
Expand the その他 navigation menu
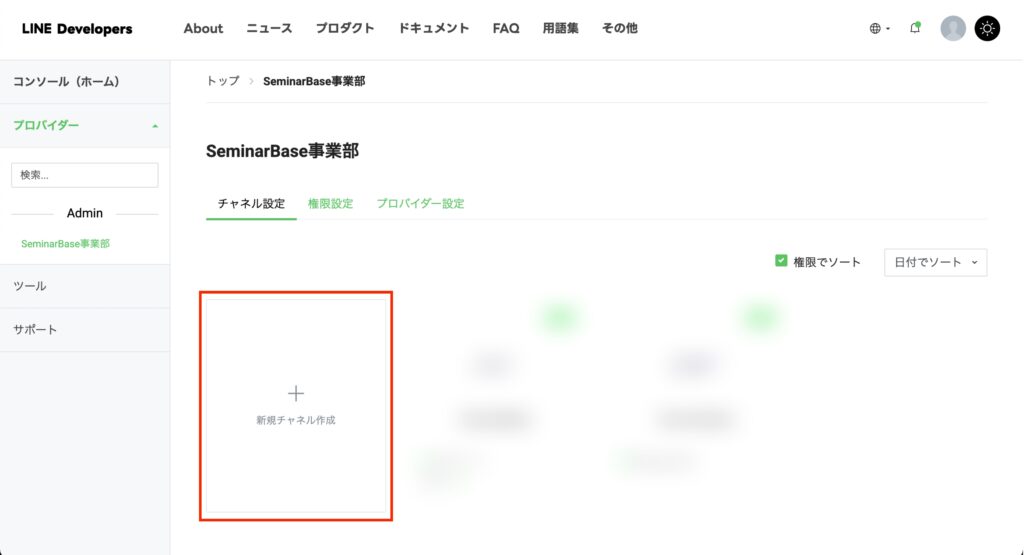[619, 29]
